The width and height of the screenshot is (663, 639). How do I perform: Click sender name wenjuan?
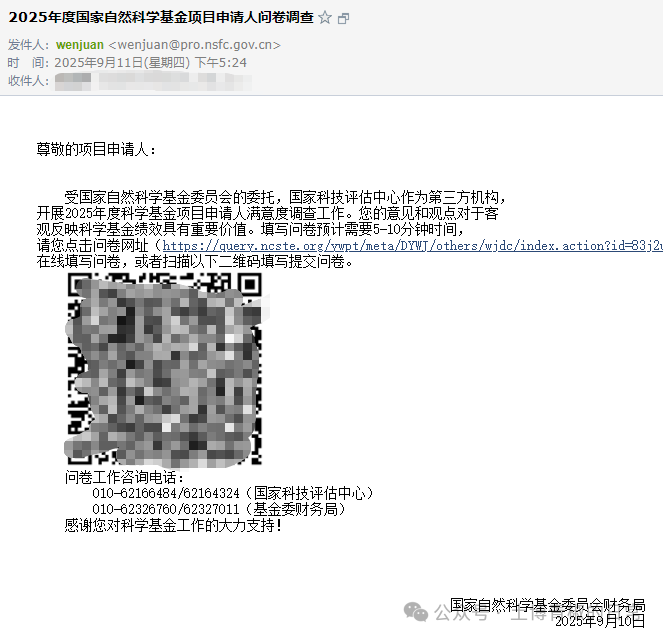click(79, 45)
